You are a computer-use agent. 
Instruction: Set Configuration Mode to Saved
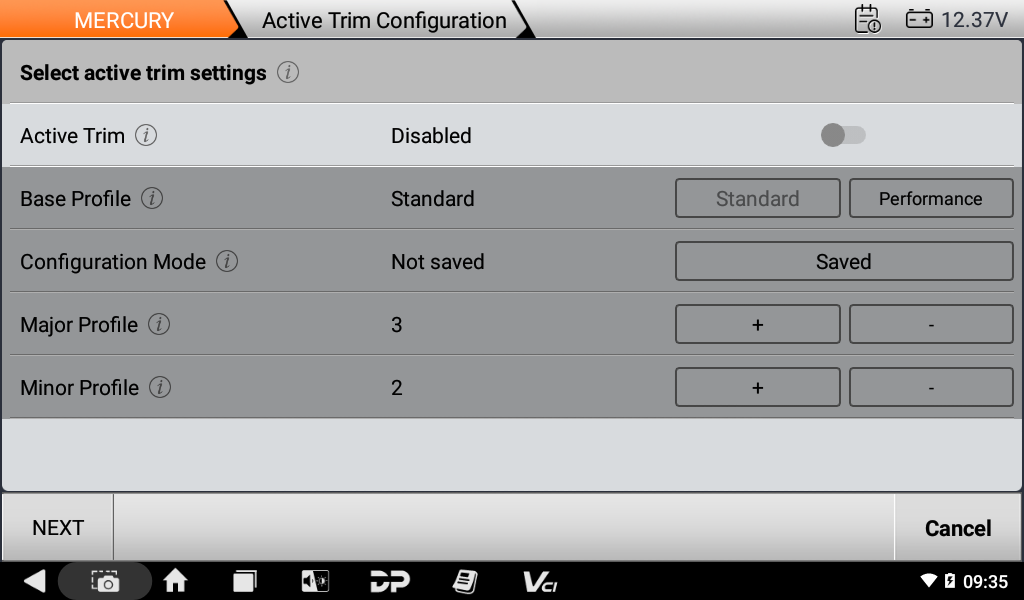tap(843, 262)
